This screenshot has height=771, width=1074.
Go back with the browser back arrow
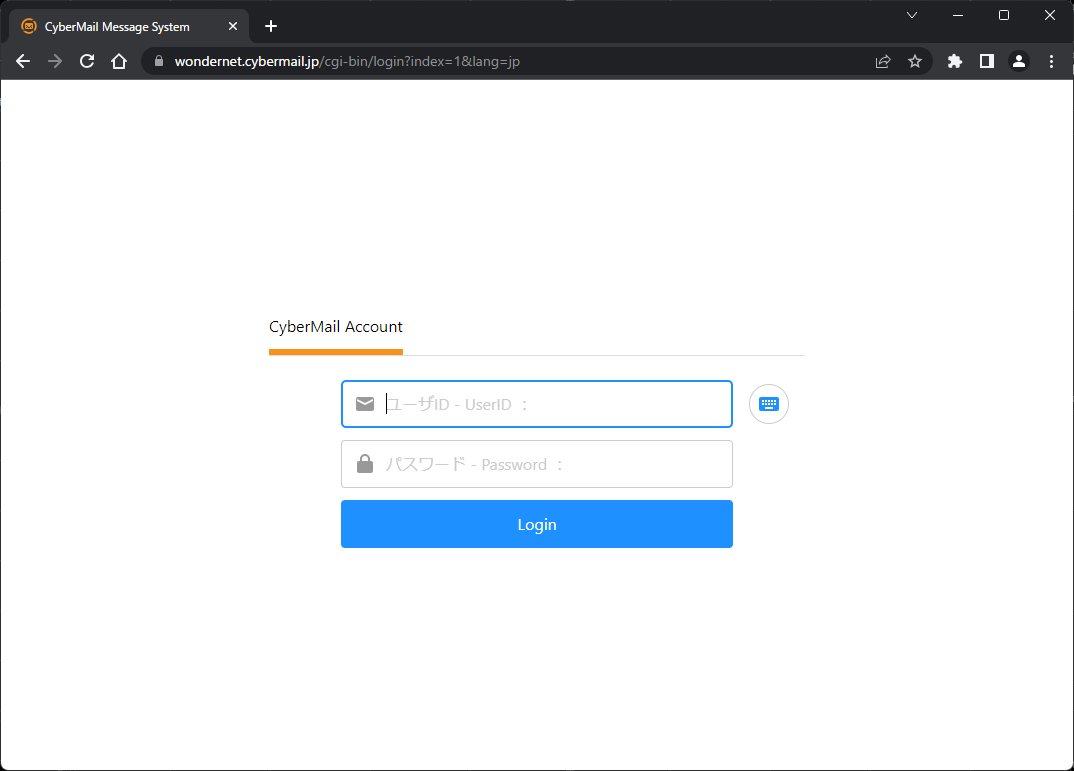(x=23, y=62)
